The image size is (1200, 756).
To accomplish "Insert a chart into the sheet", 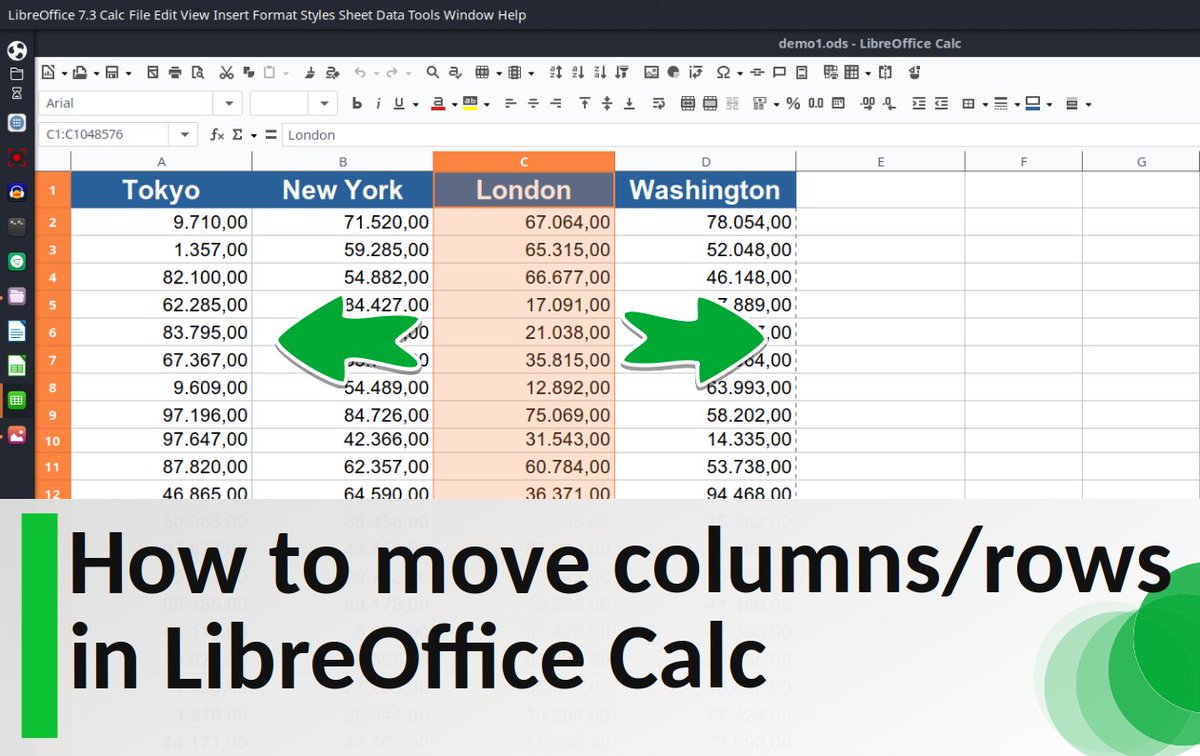I will [673, 72].
